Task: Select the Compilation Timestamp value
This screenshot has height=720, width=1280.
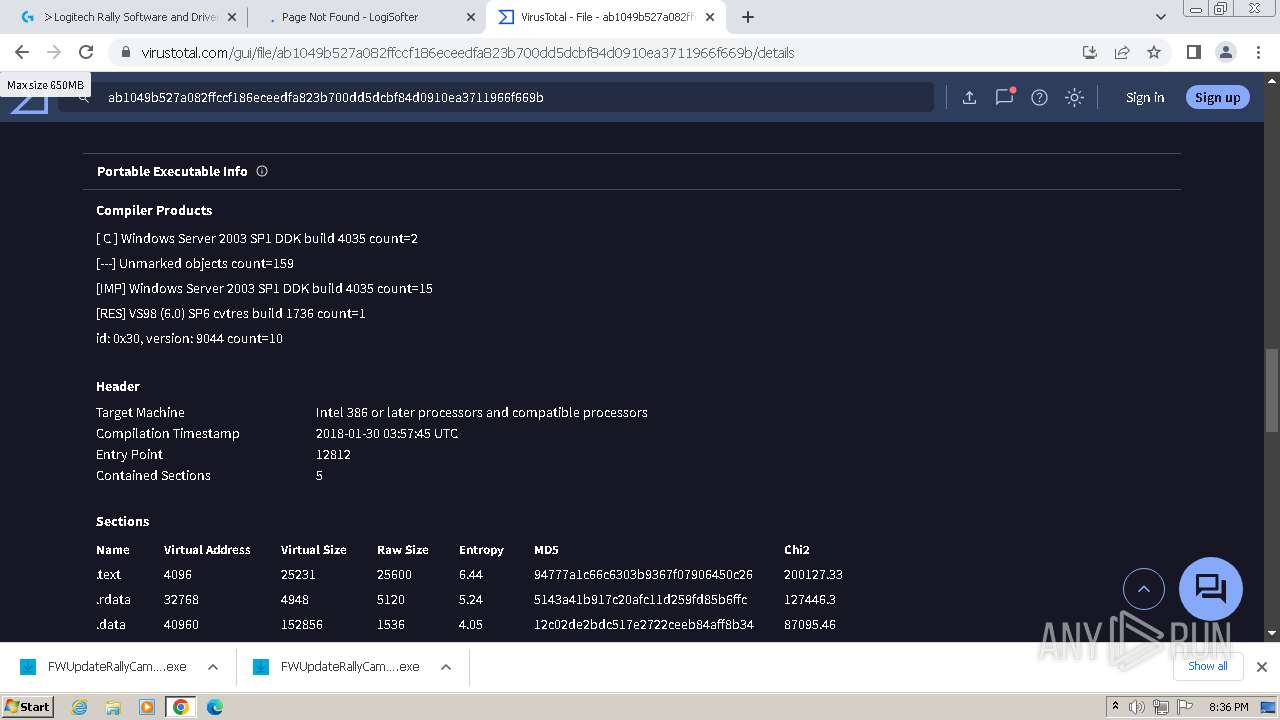Action: click(x=387, y=434)
